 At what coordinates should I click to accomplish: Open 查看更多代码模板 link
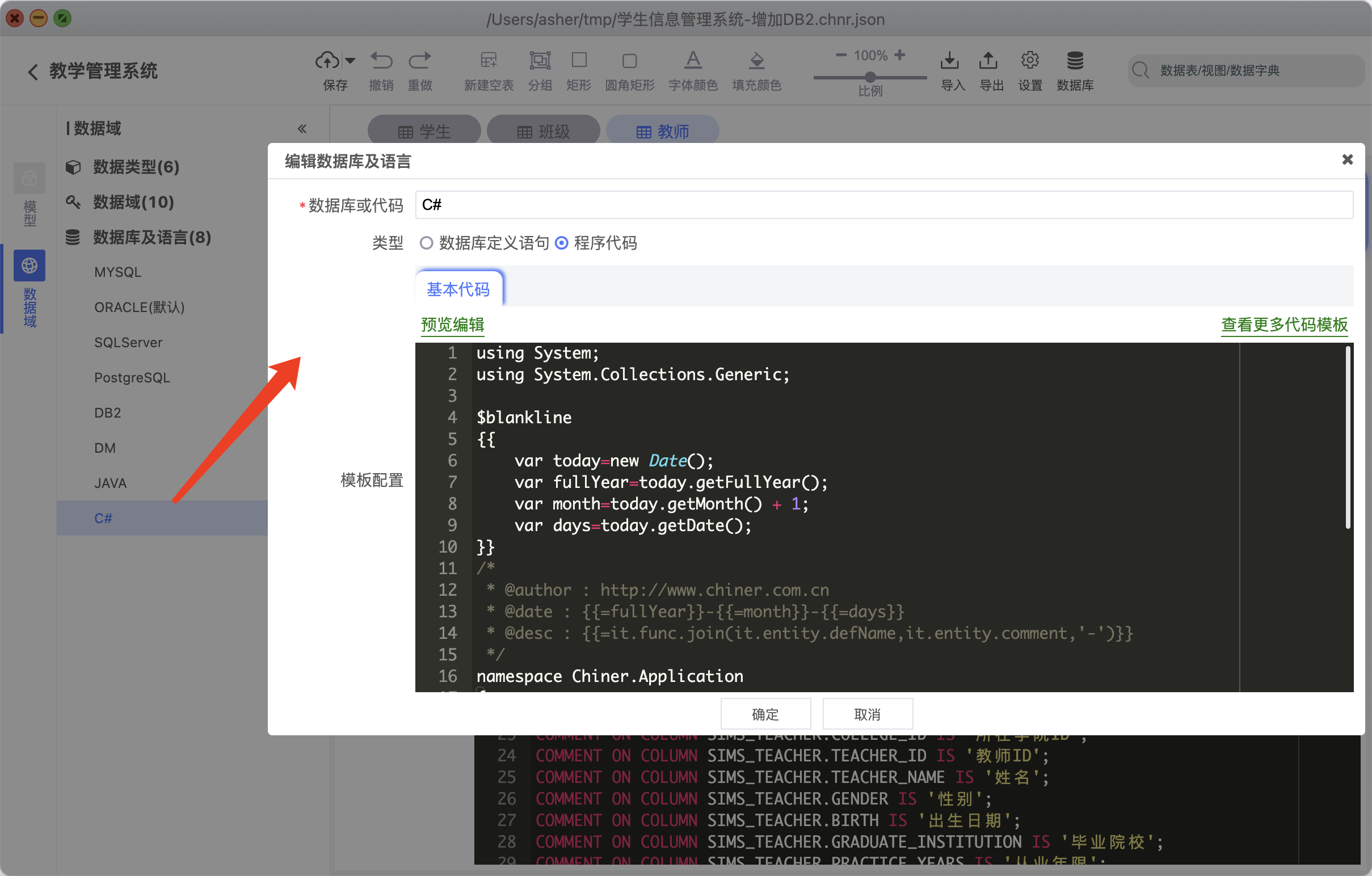(1284, 325)
